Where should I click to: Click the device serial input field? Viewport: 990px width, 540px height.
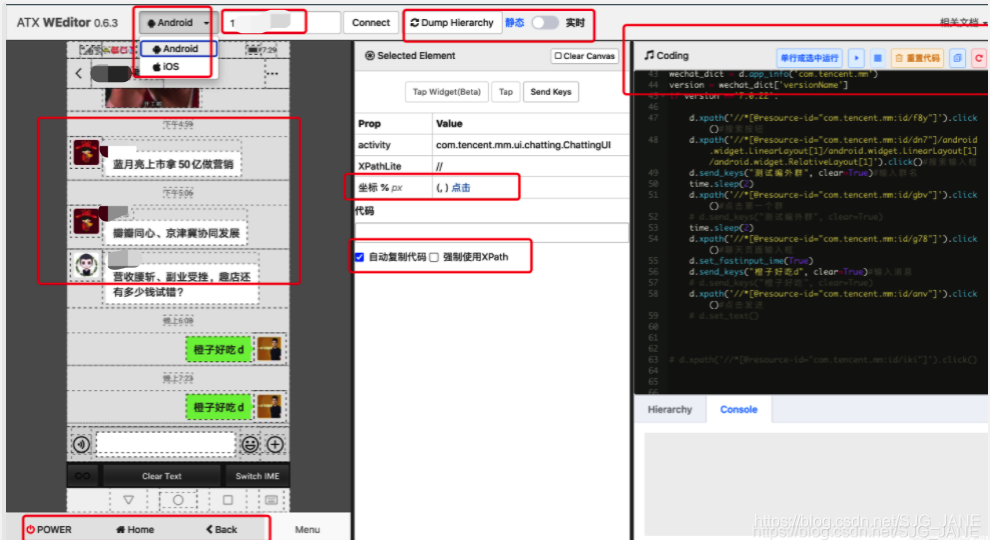[281, 23]
